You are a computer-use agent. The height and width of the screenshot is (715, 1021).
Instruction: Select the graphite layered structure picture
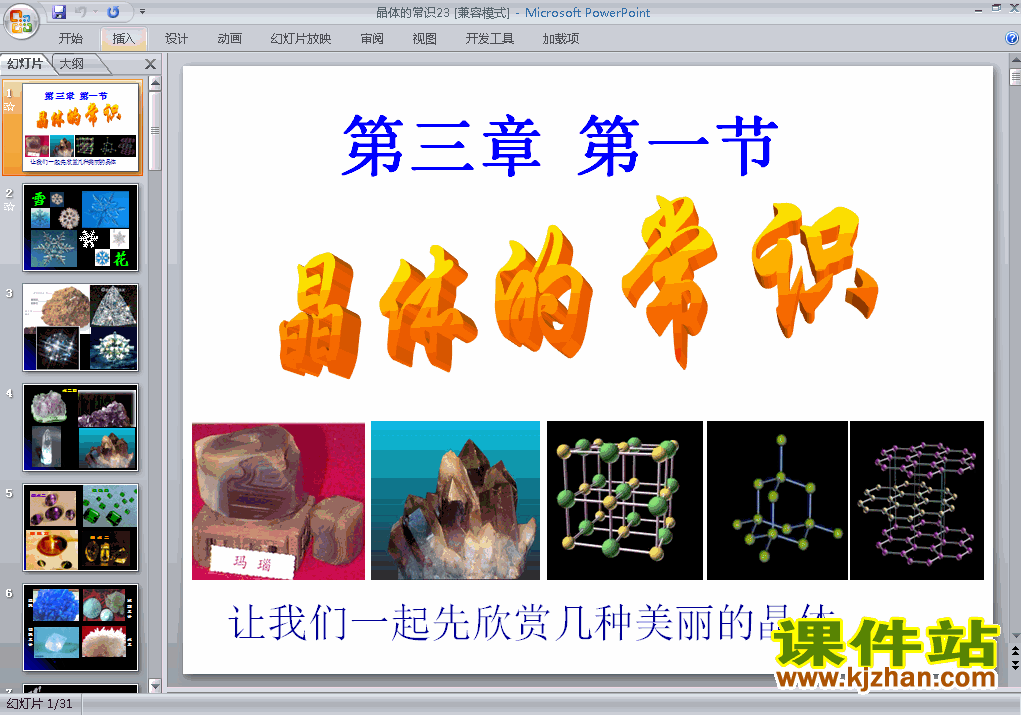tap(917, 500)
